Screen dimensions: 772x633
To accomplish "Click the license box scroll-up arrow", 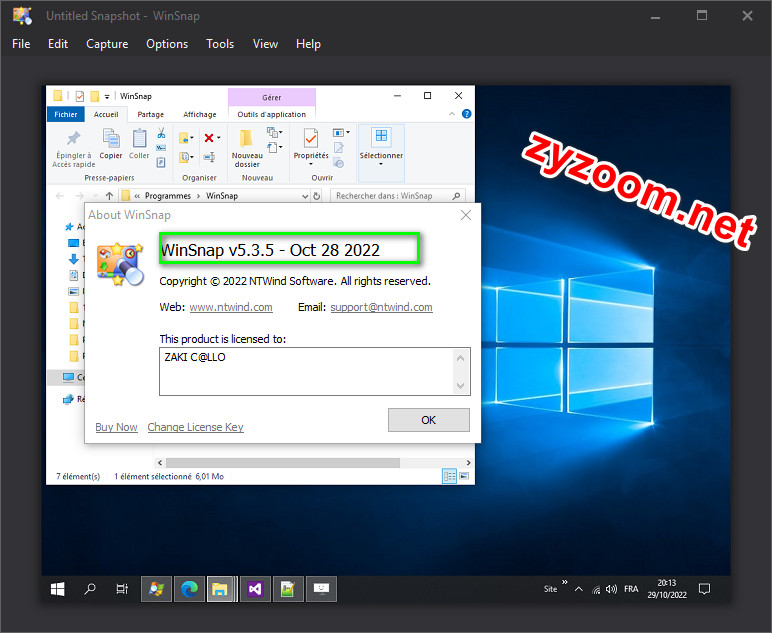I will (461, 358).
